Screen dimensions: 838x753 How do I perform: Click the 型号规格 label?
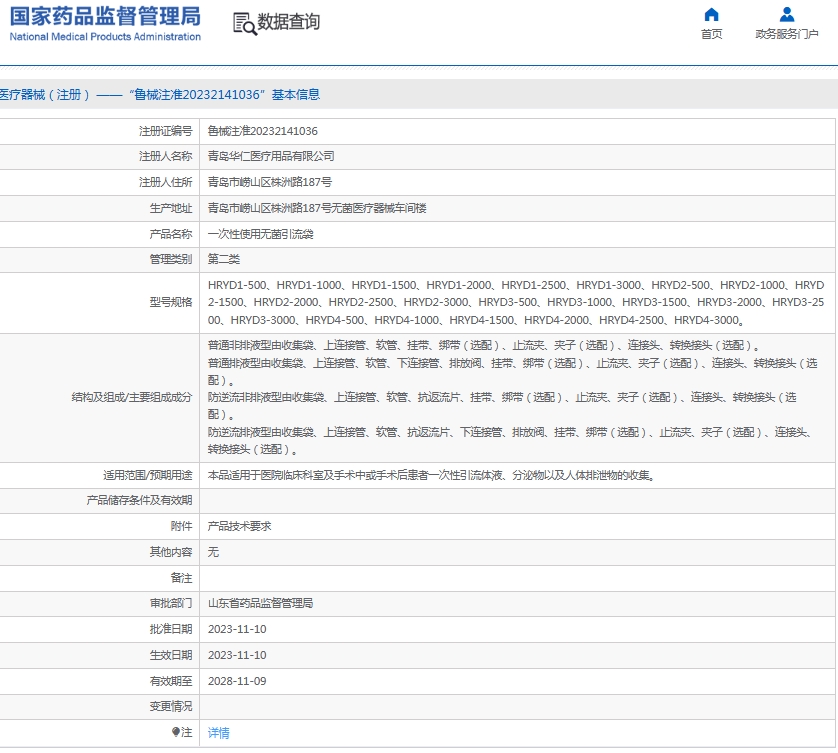tap(170, 302)
